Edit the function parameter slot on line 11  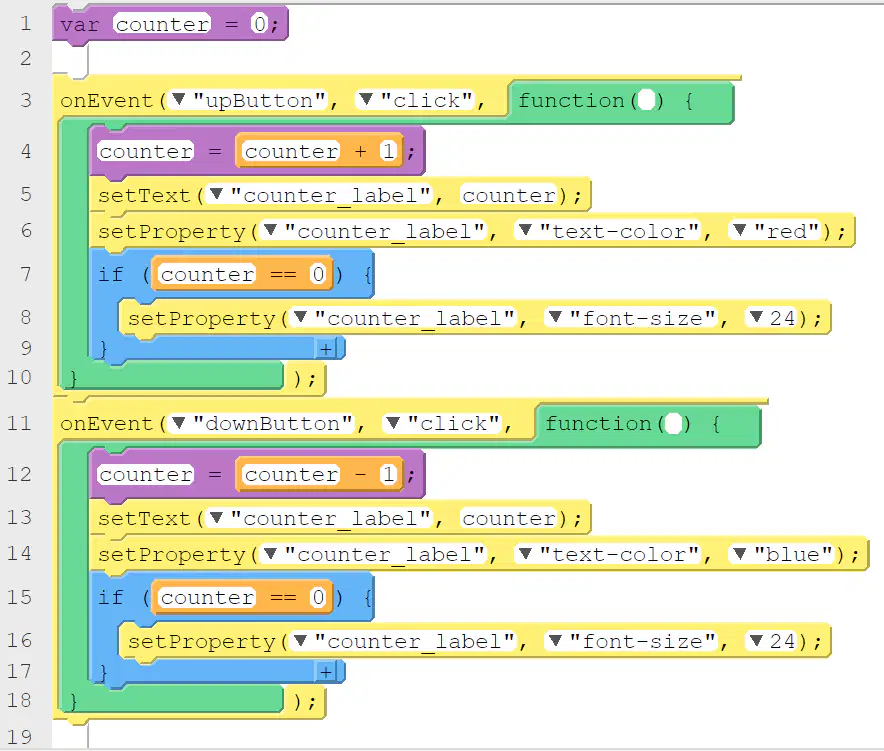(x=674, y=423)
